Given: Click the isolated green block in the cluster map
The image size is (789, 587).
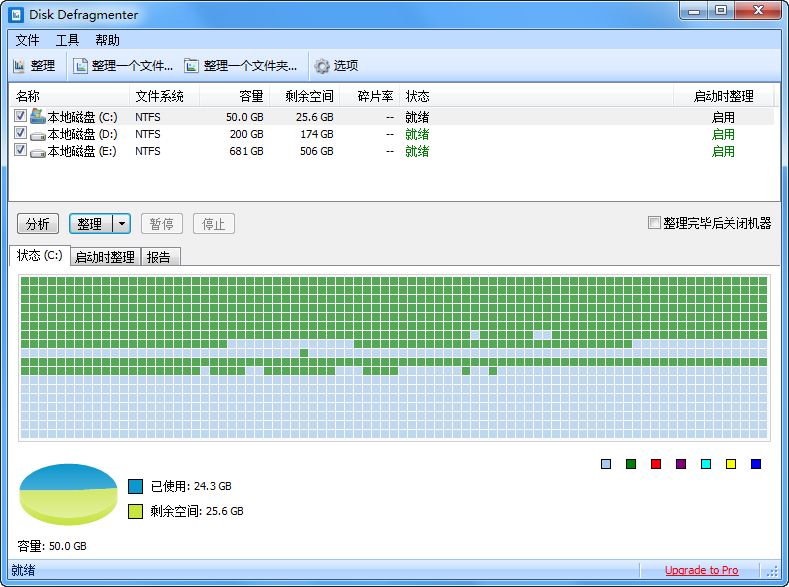Looking at the screenshot, I should tap(304, 353).
